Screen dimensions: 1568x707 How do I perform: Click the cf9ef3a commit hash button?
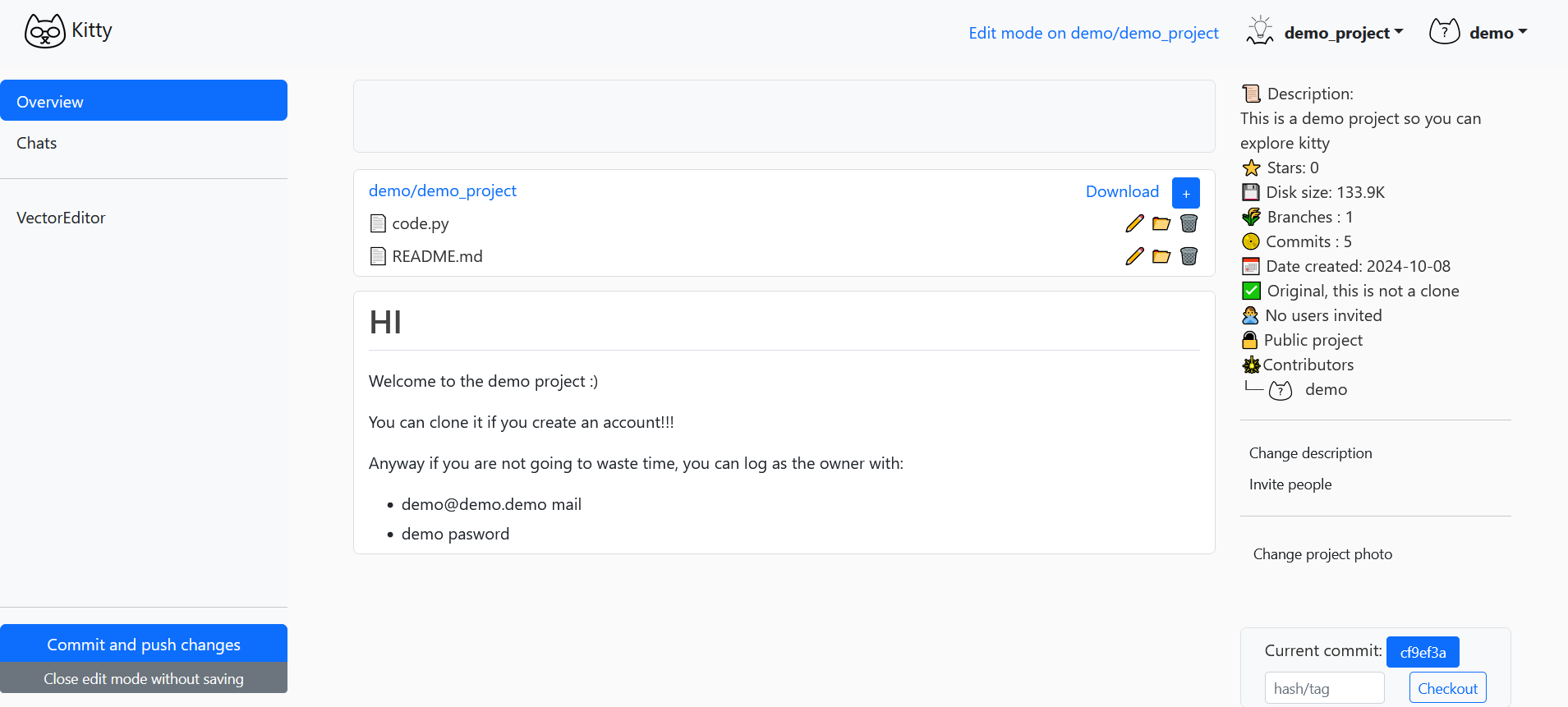pos(1422,651)
